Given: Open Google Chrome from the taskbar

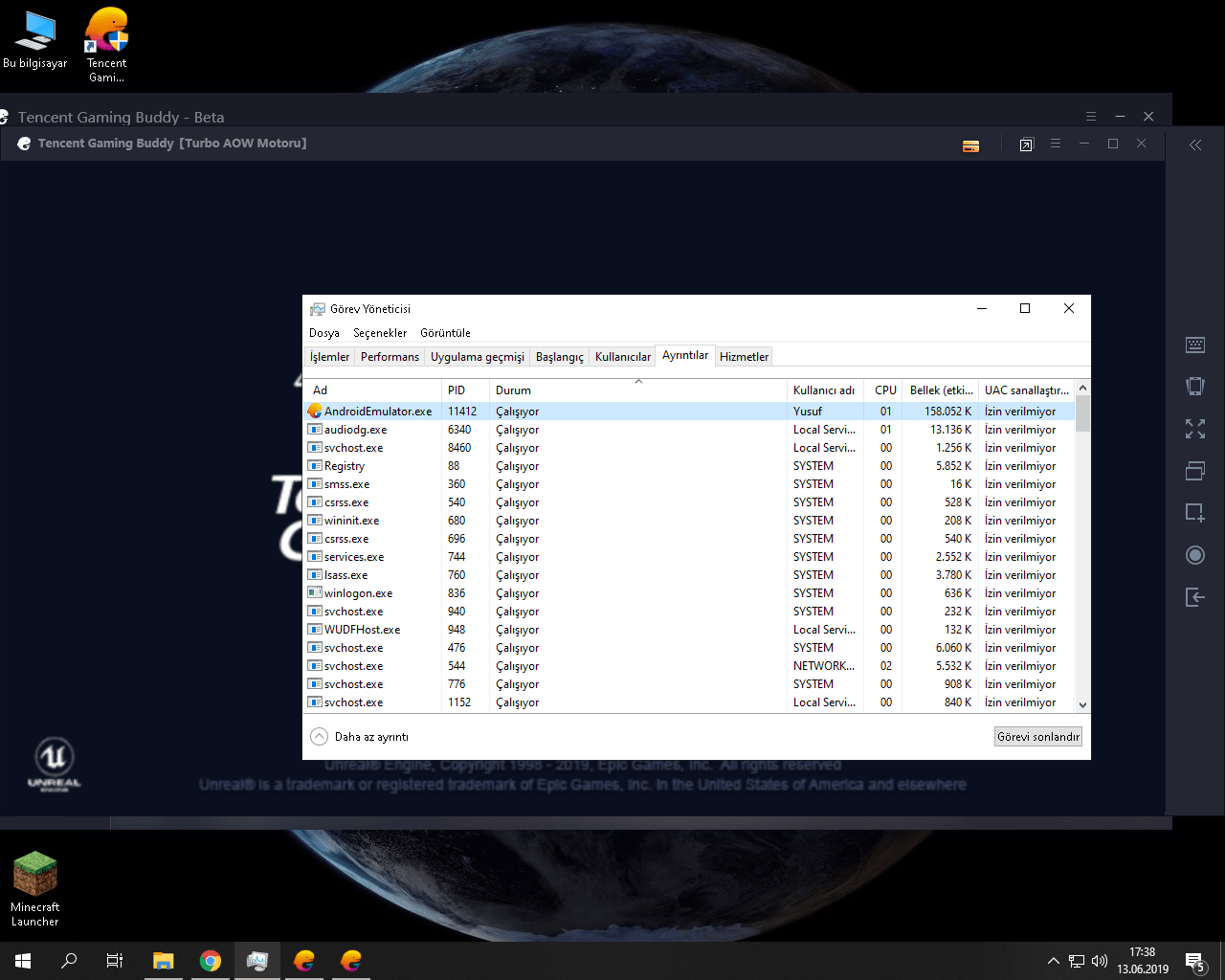Looking at the screenshot, I should (211, 961).
